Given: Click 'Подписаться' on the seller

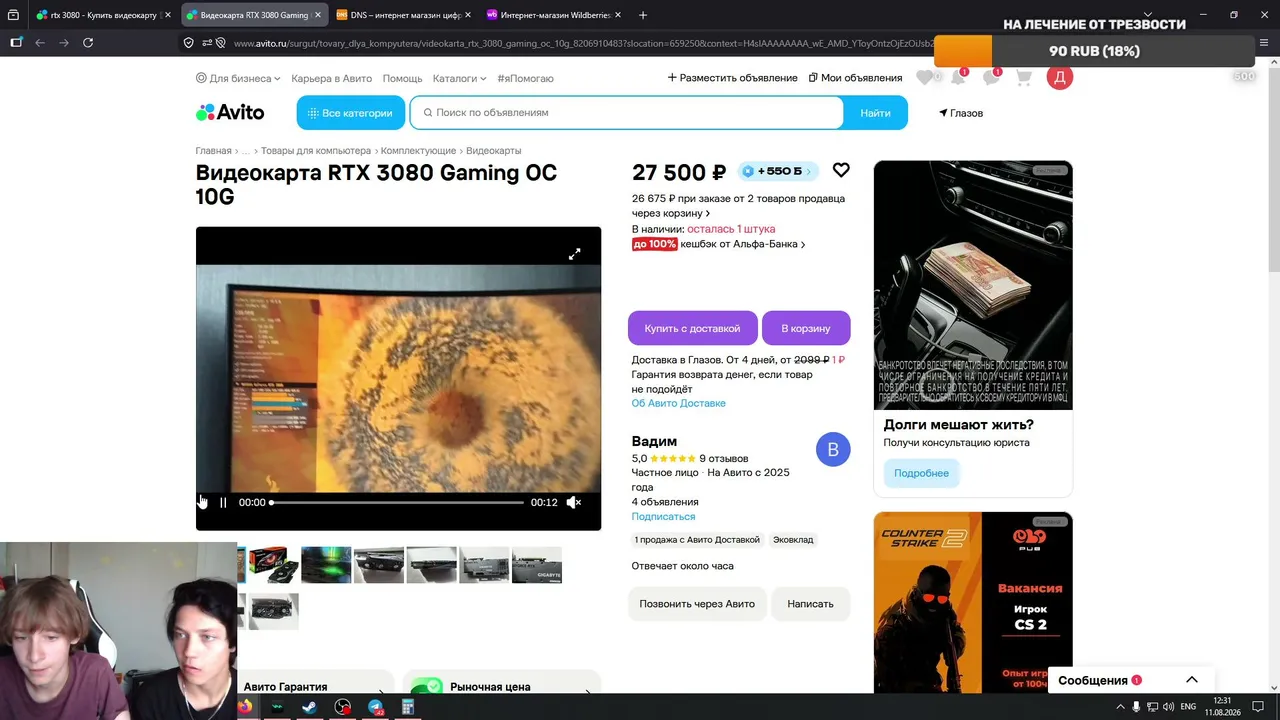Looking at the screenshot, I should 663,517.
